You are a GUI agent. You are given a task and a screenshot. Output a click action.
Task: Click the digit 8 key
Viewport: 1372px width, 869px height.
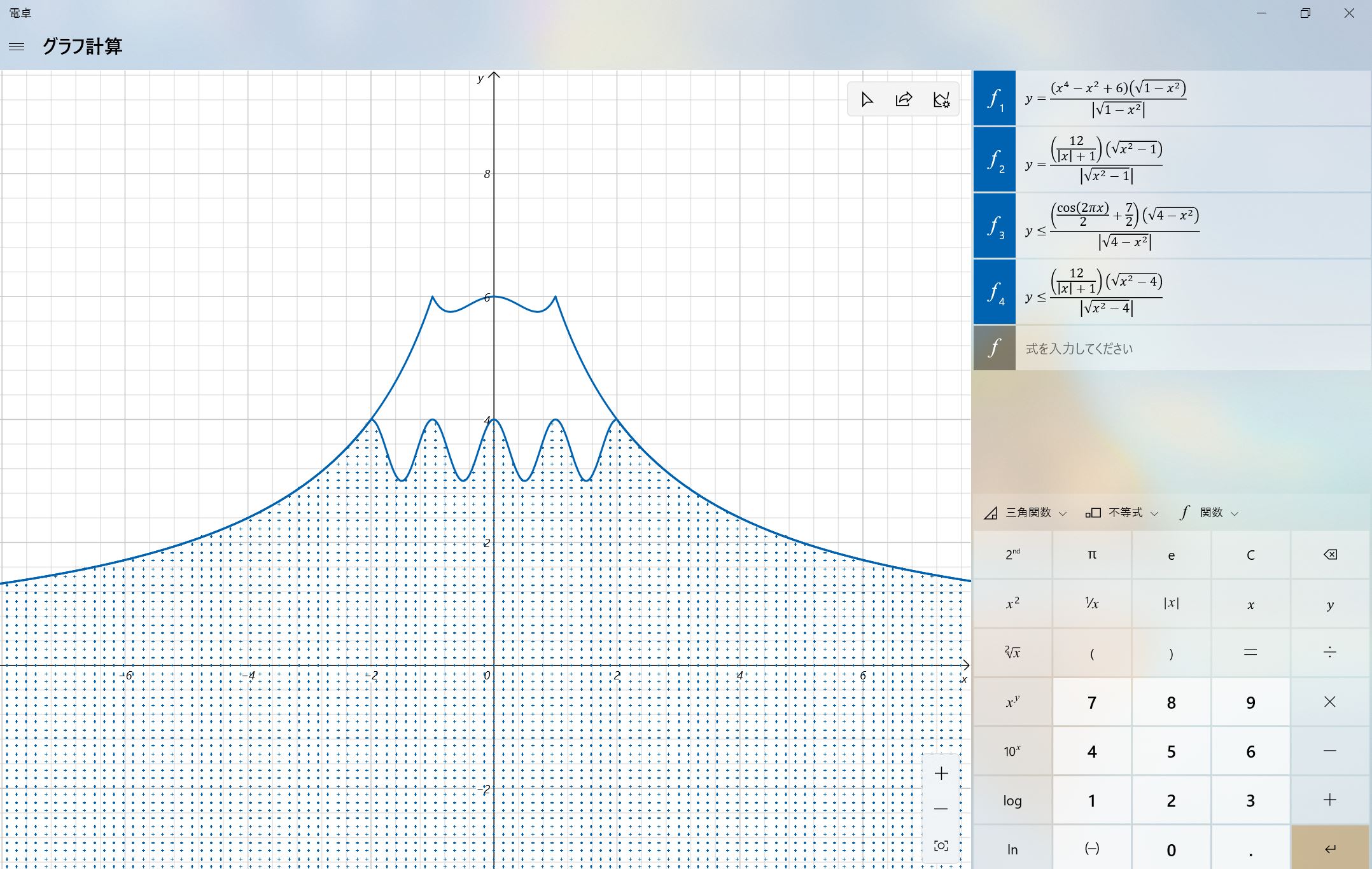(x=1171, y=702)
